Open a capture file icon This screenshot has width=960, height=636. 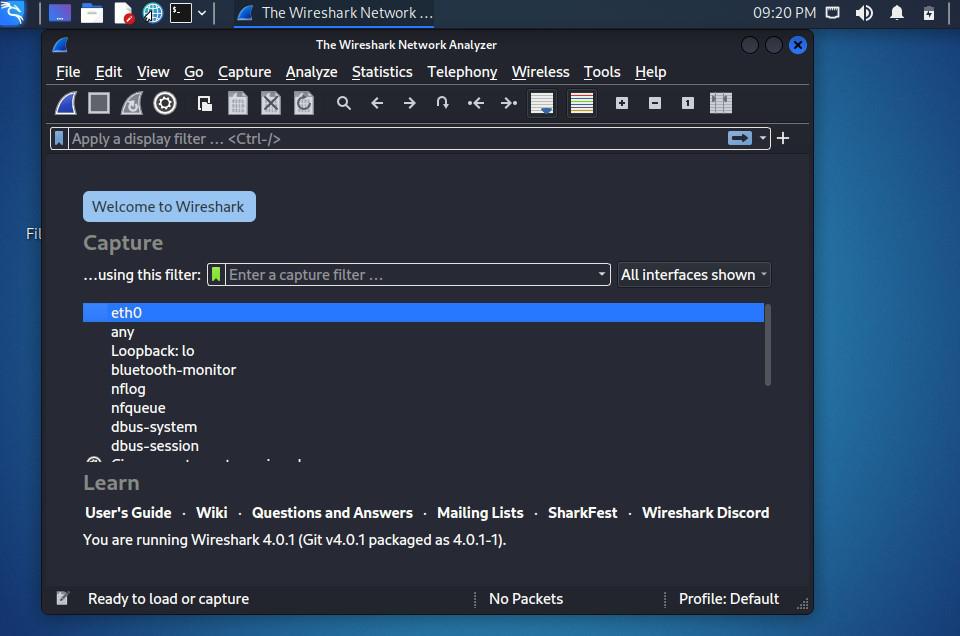[x=205, y=103]
